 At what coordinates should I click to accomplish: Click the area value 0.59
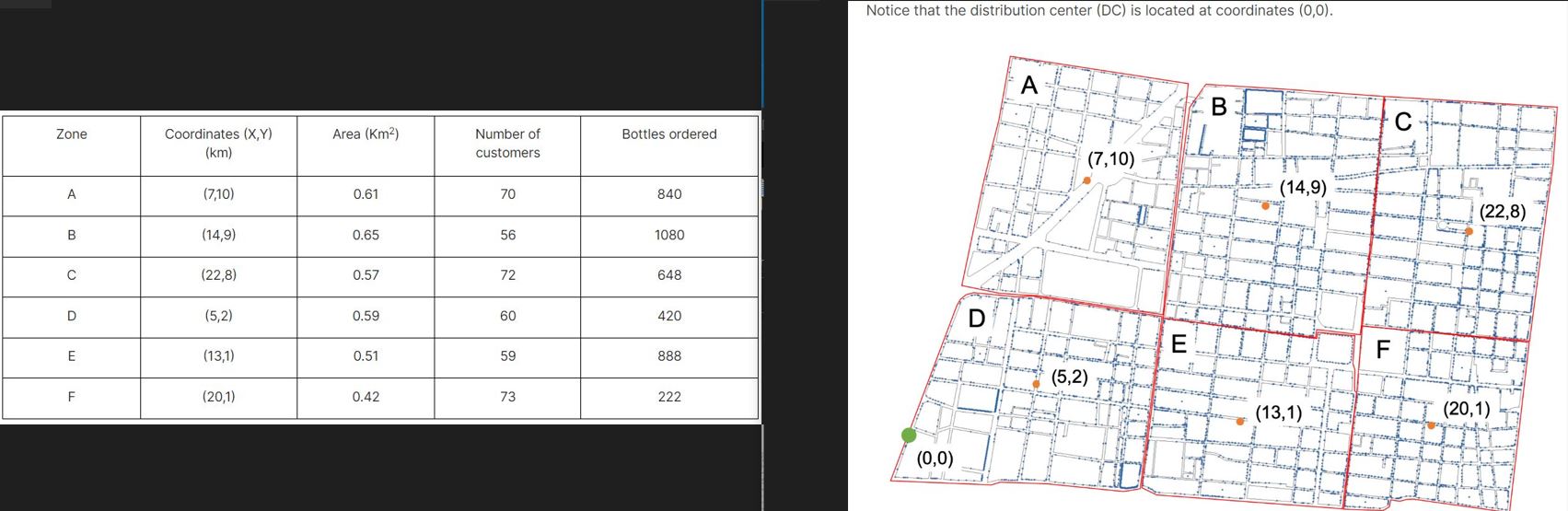click(366, 316)
